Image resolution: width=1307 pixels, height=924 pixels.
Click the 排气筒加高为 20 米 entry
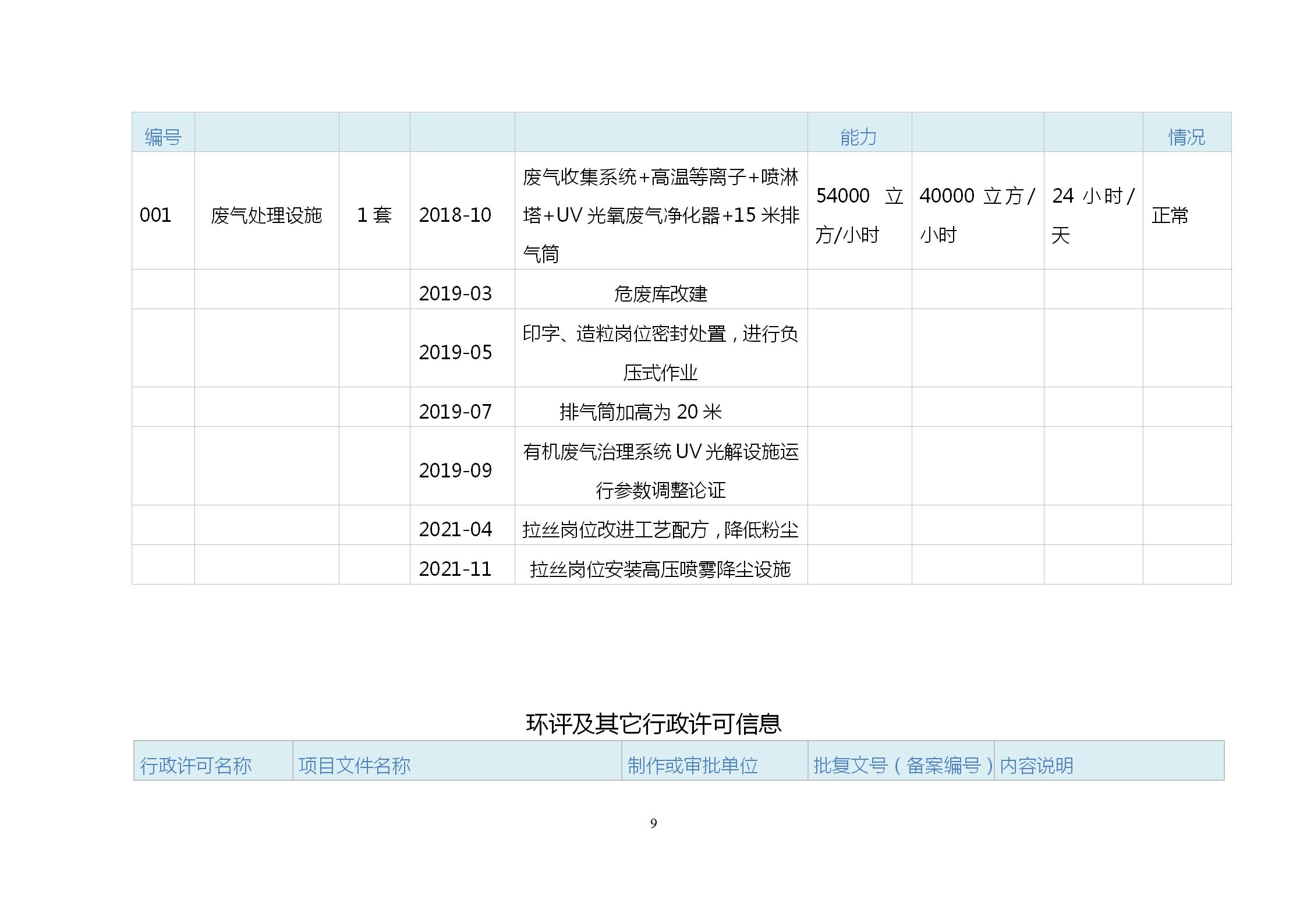(x=640, y=412)
